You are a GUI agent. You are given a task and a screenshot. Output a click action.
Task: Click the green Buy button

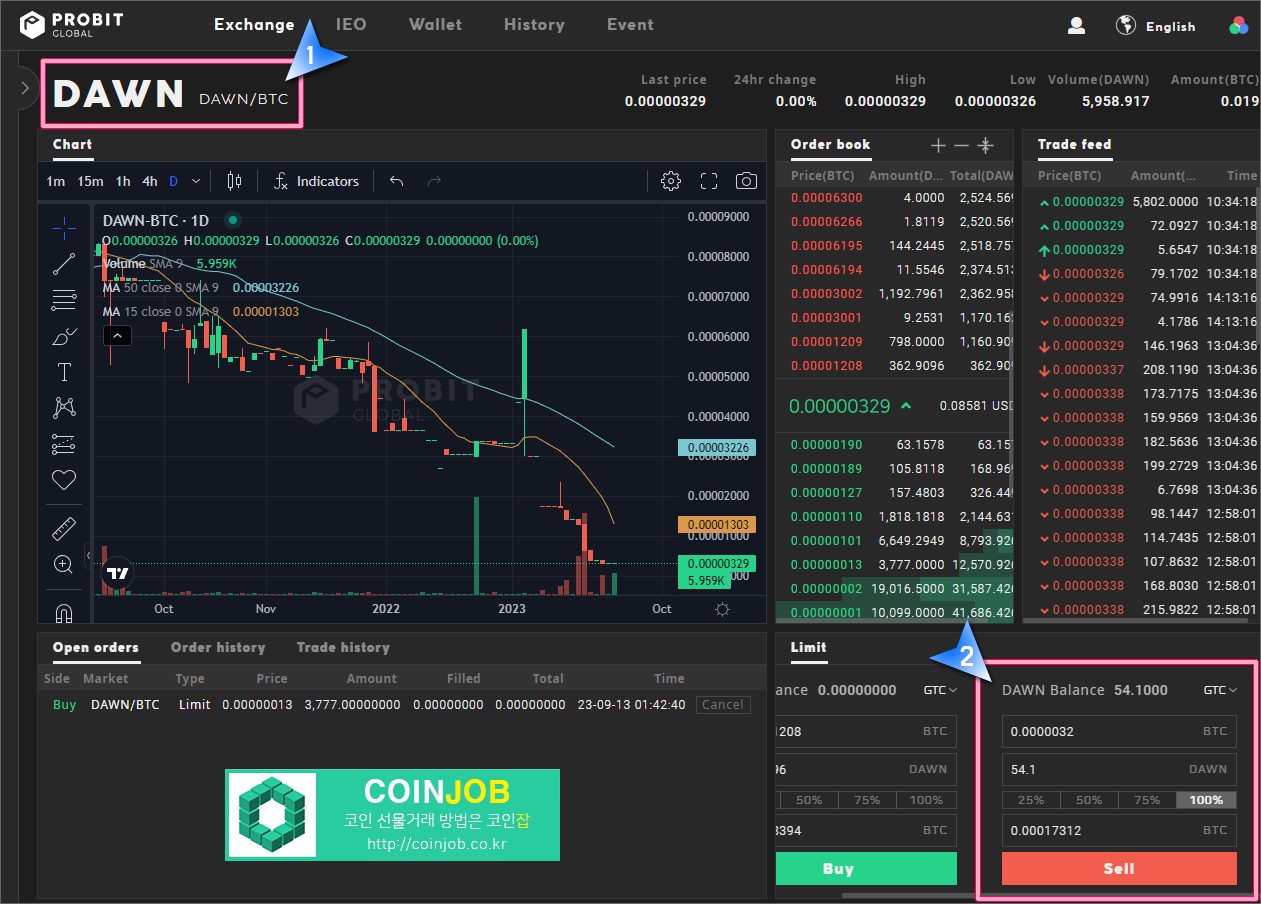(x=866, y=868)
